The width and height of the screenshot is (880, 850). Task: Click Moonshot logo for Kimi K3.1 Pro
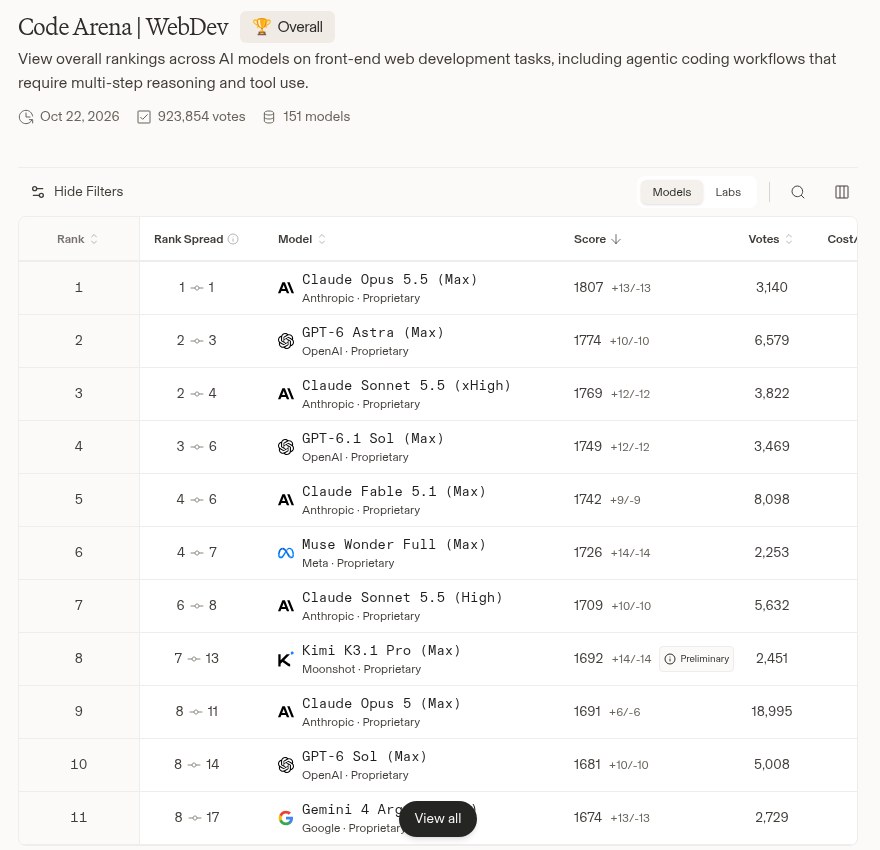tap(286, 659)
